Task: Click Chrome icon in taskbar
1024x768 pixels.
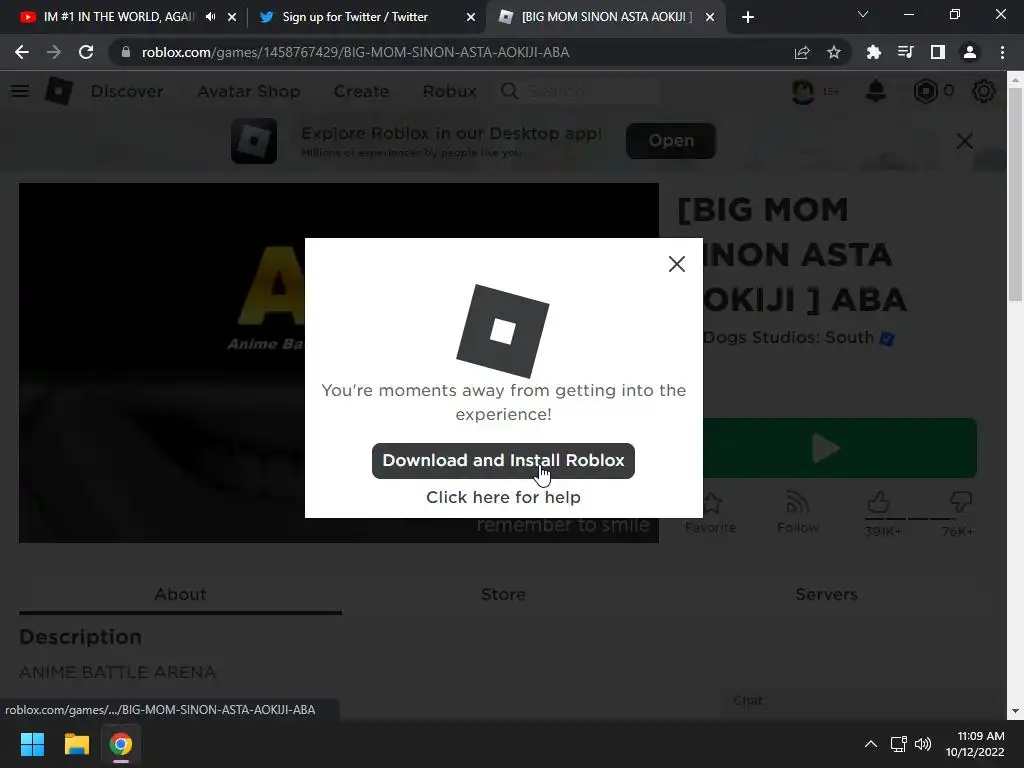Action: (121, 744)
